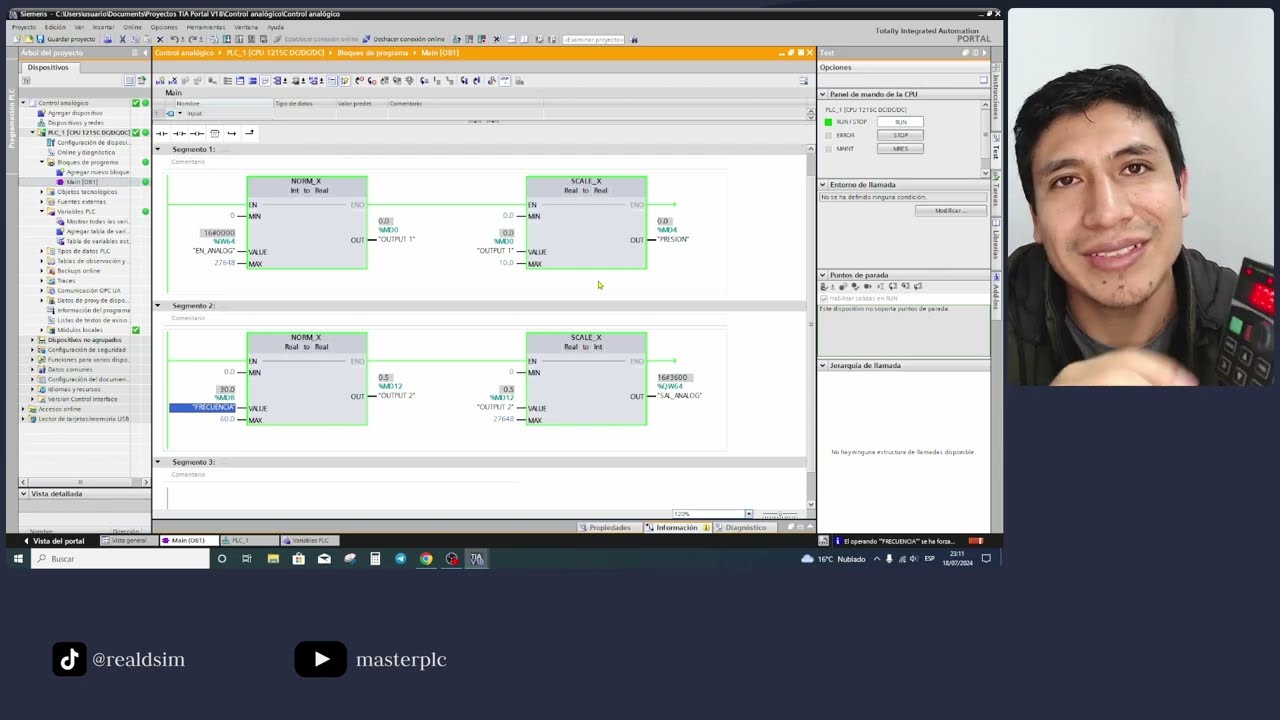Click the "EN_ANALOG" input operand
Screen dimensions: 1280x720
(214, 250)
